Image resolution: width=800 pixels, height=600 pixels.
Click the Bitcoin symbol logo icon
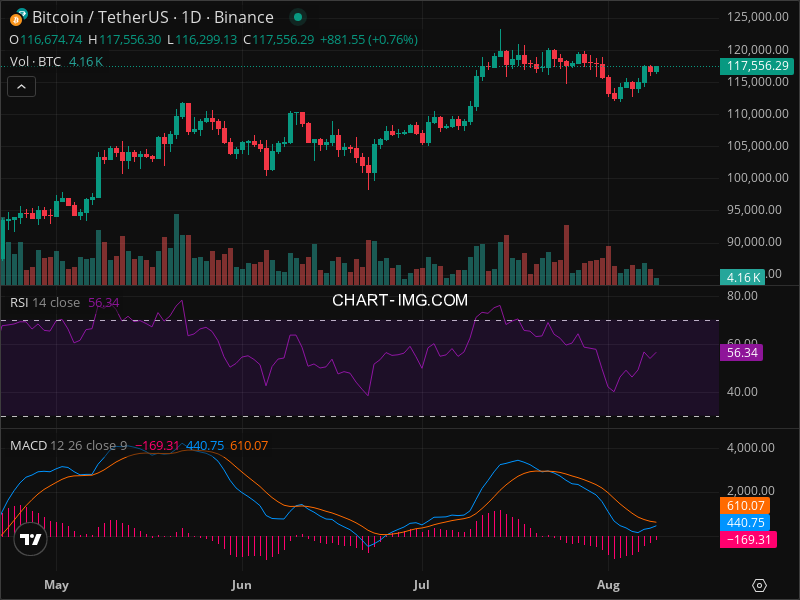click(19, 17)
